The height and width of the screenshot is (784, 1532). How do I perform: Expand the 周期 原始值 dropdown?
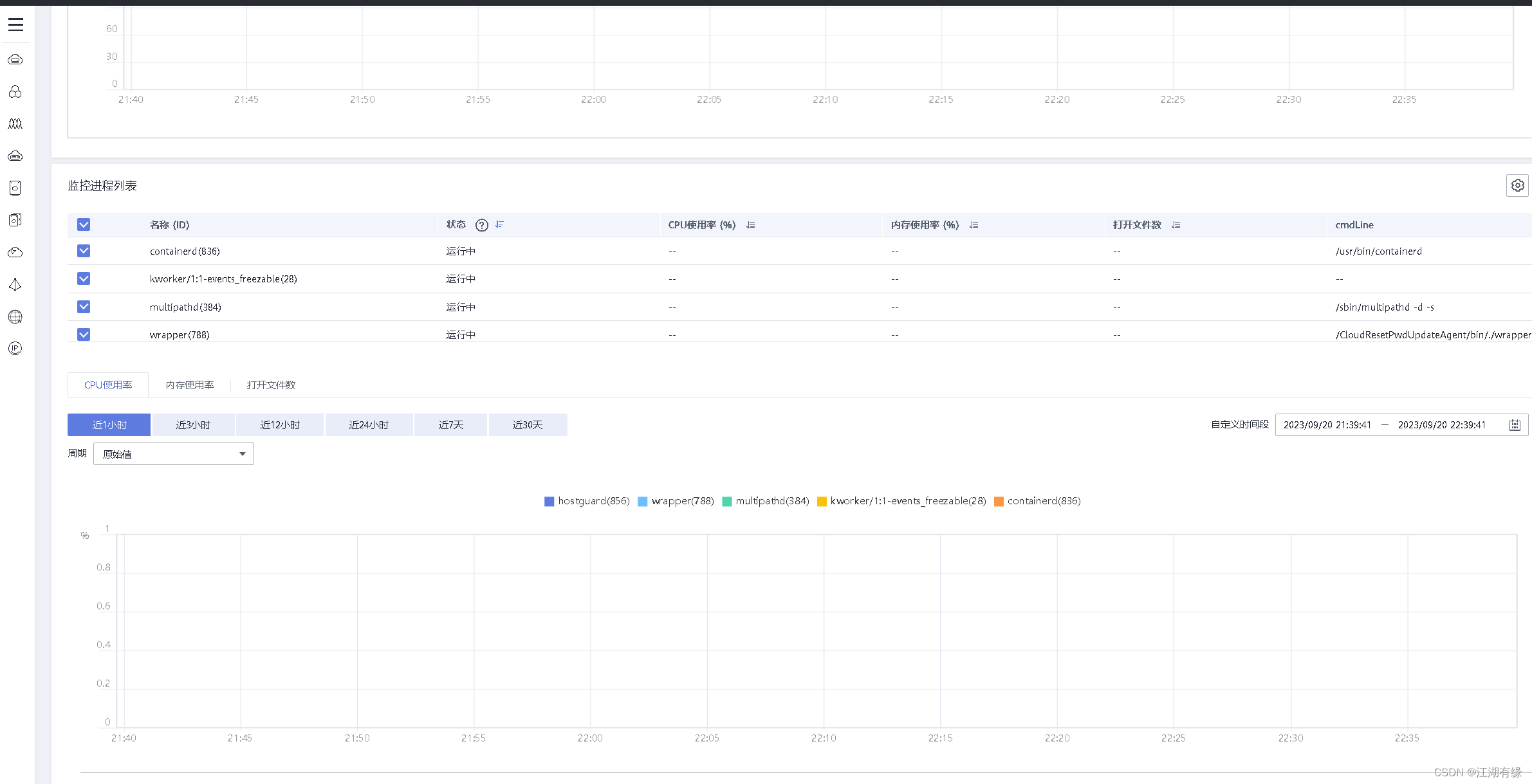click(174, 454)
